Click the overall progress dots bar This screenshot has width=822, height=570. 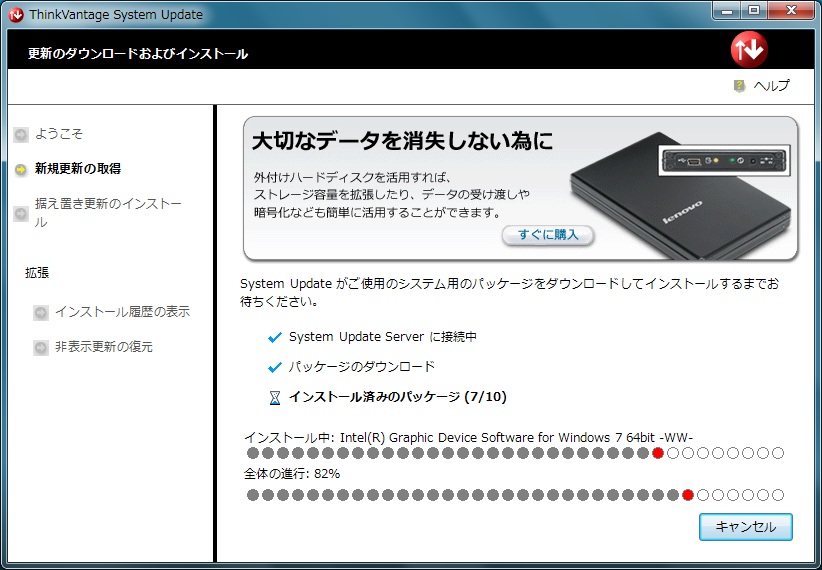(x=515, y=495)
